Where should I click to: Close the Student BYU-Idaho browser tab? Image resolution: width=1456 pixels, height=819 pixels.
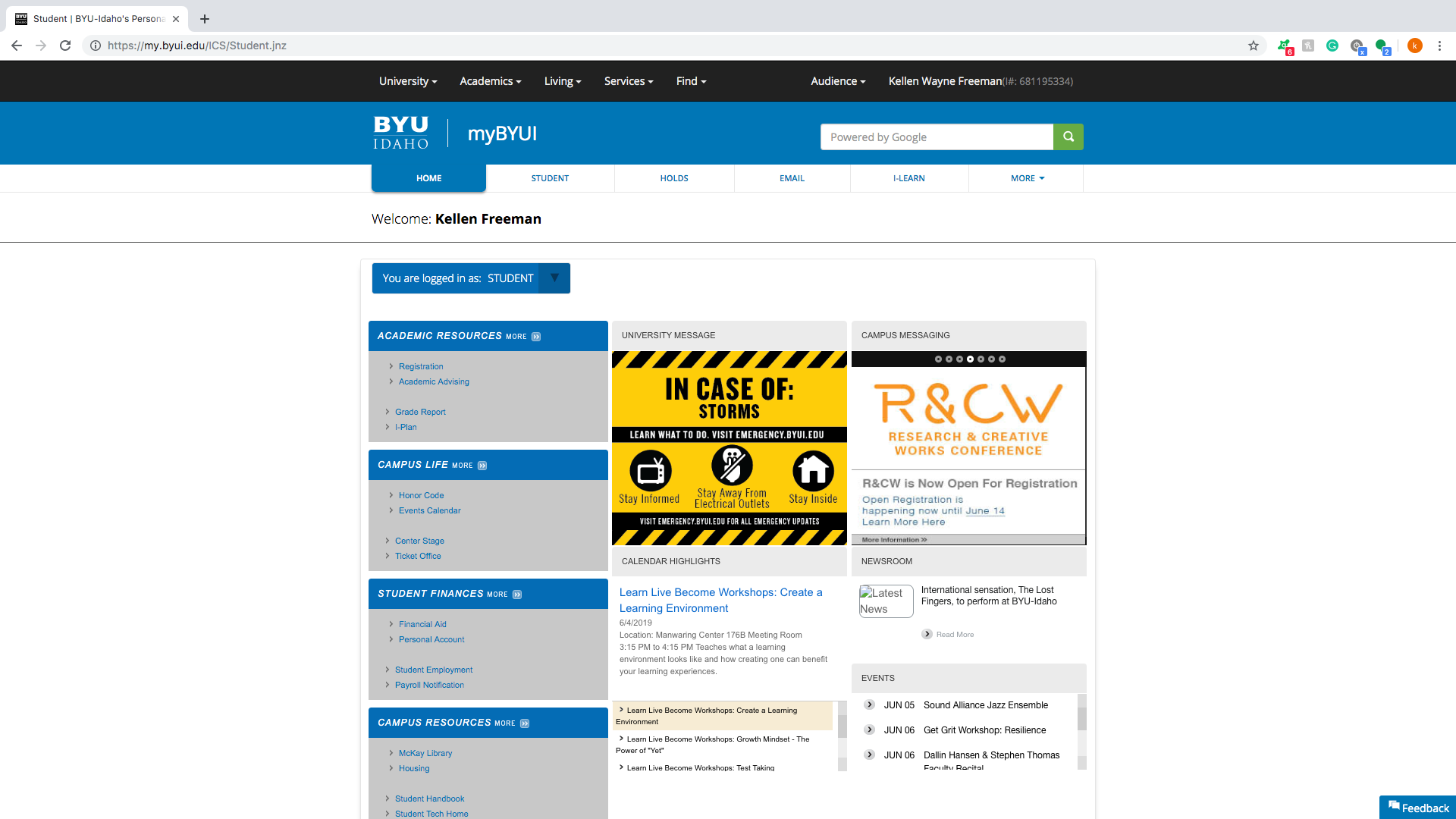(176, 19)
